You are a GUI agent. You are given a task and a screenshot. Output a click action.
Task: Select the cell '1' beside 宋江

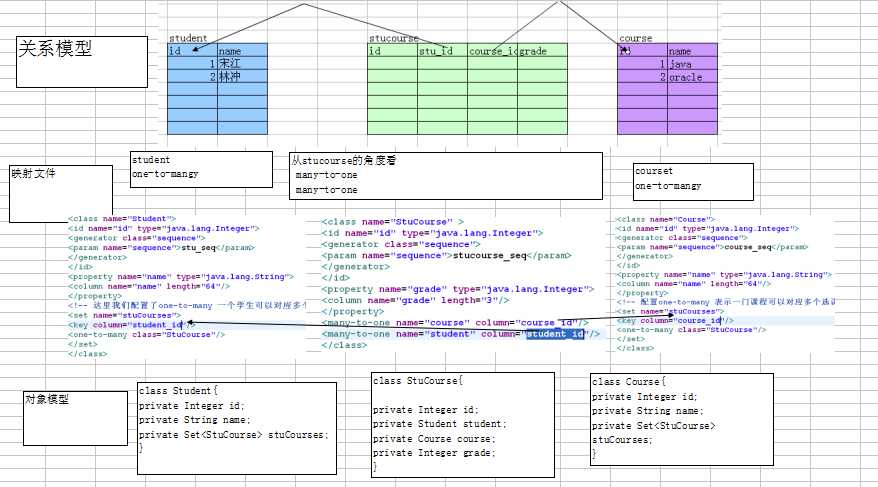(192, 64)
